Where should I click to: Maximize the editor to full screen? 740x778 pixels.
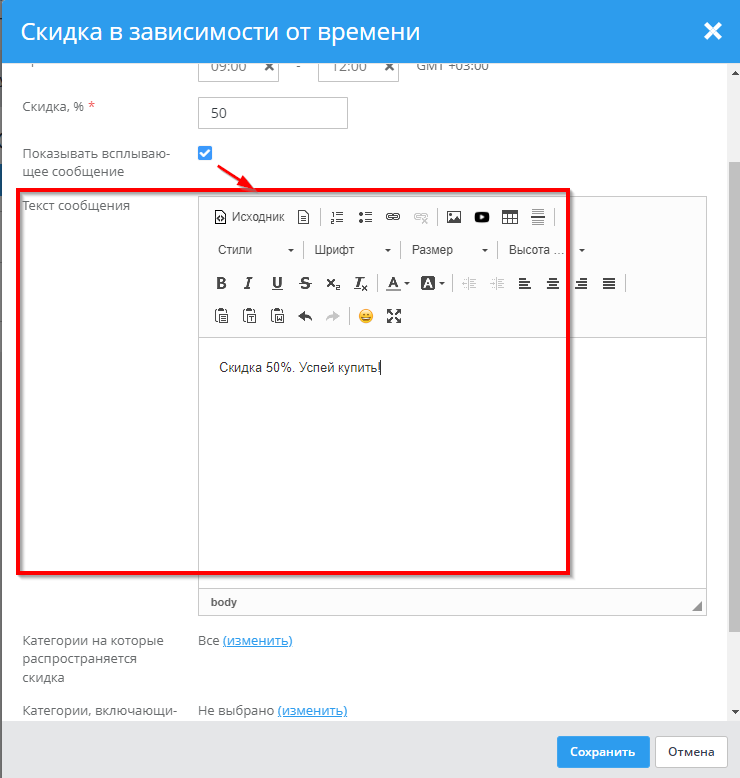point(394,316)
